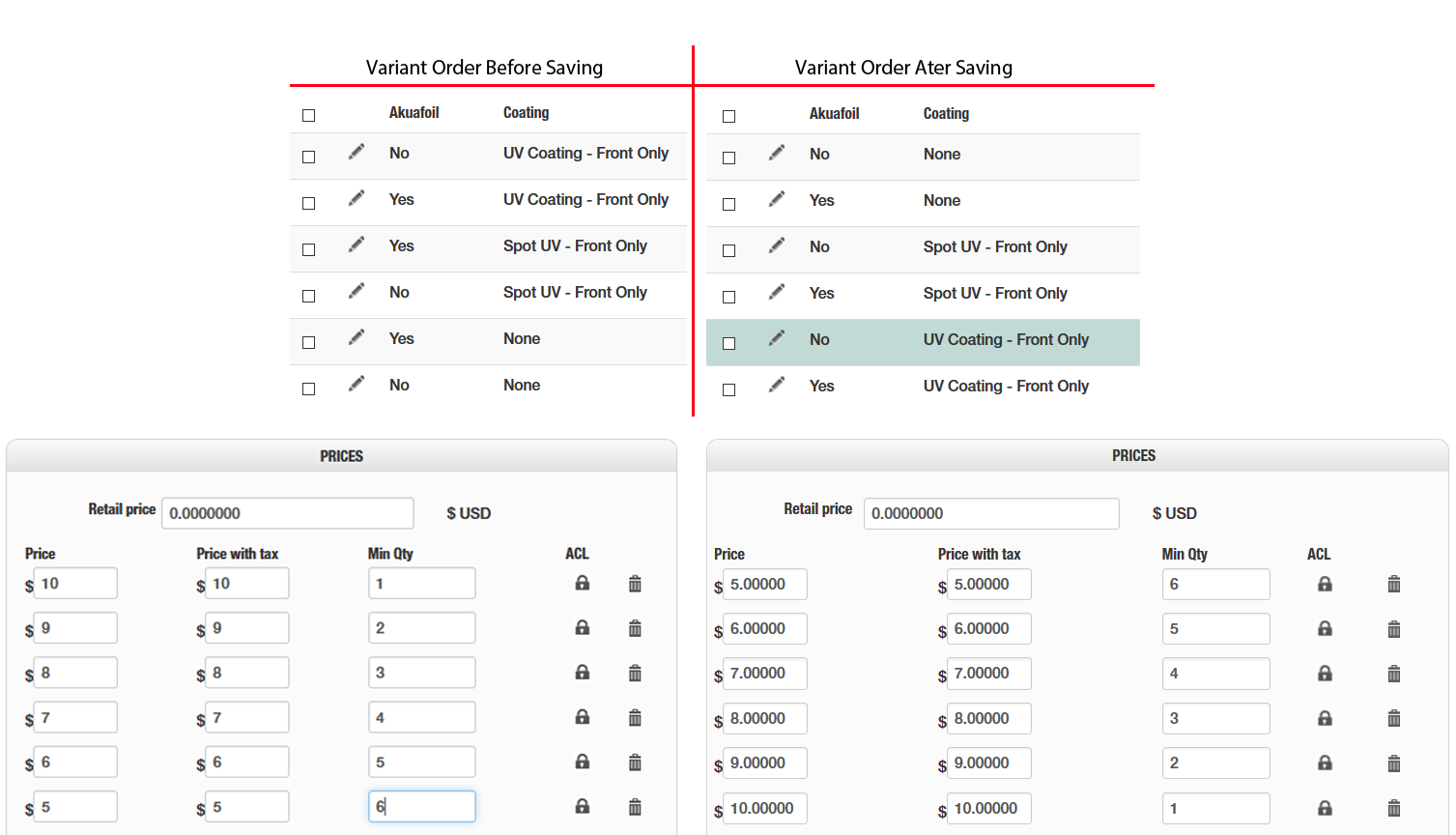Select the checkbox of the highlighted UV Coating row

coord(729,343)
